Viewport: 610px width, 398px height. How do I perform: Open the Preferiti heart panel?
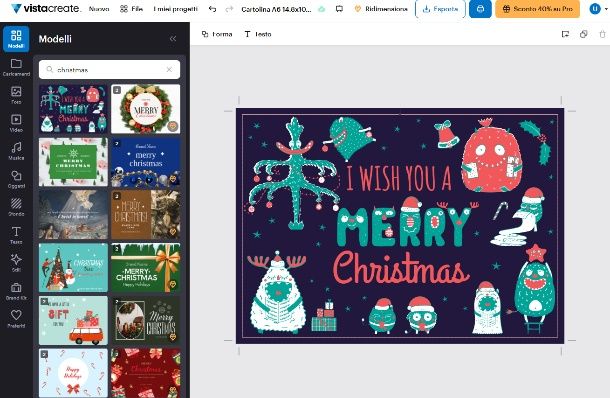[16, 319]
